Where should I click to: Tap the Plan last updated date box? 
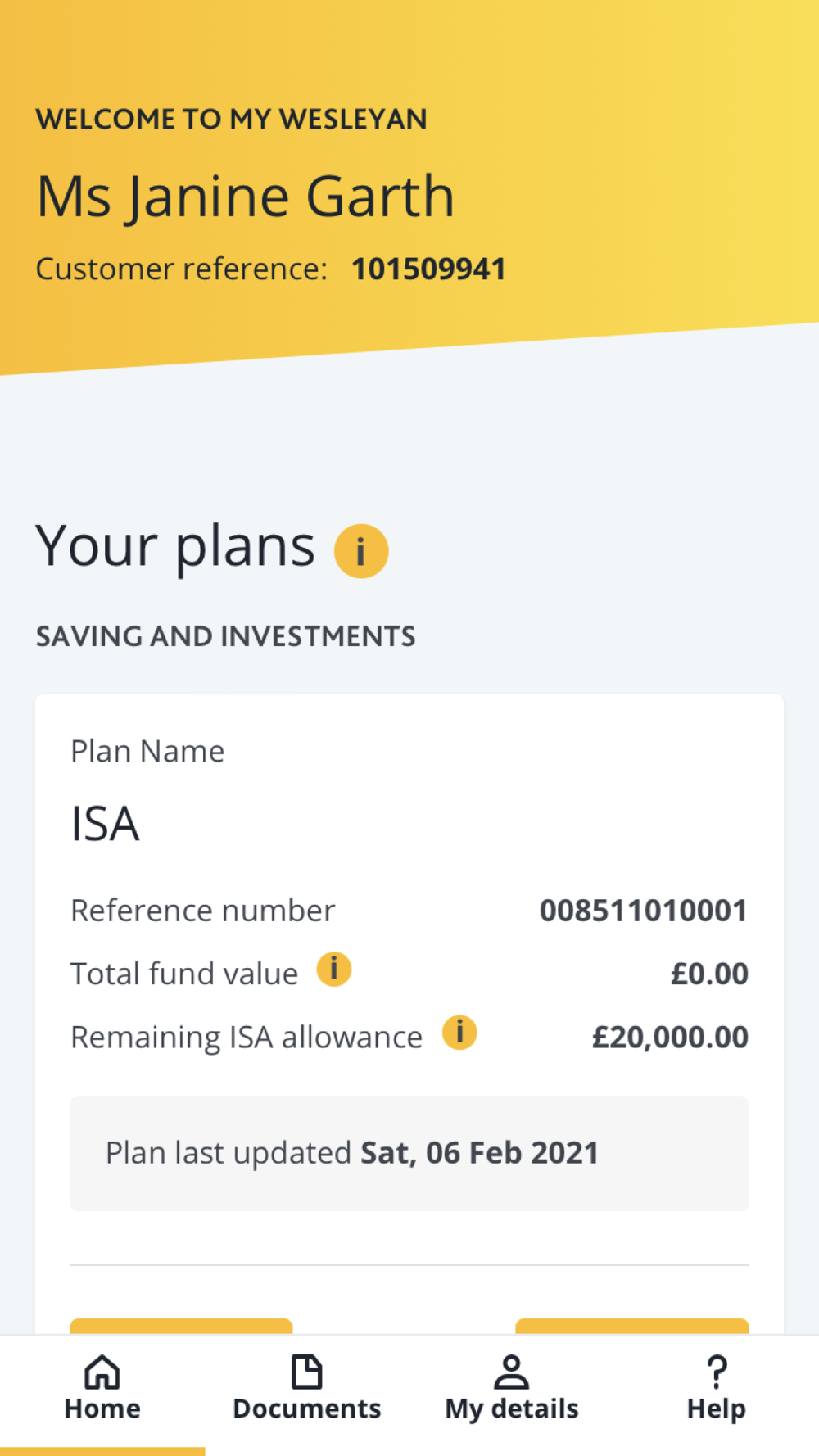pyautogui.click(x=409, y=1153)
